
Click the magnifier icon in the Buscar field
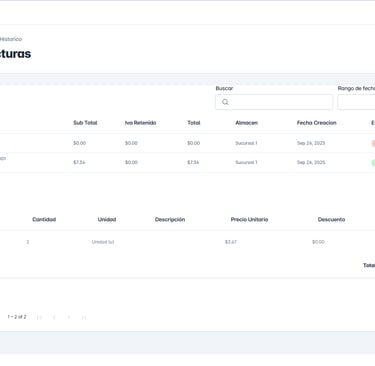pos(225,102)
